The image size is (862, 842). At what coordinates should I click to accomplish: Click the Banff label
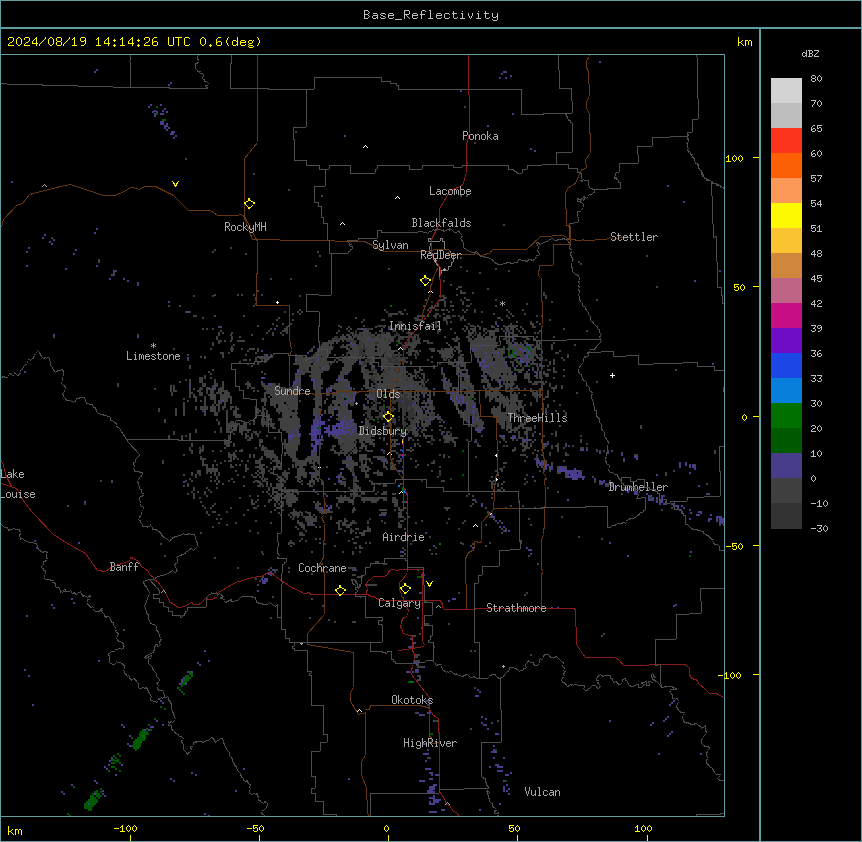click(x=124, y=567)
